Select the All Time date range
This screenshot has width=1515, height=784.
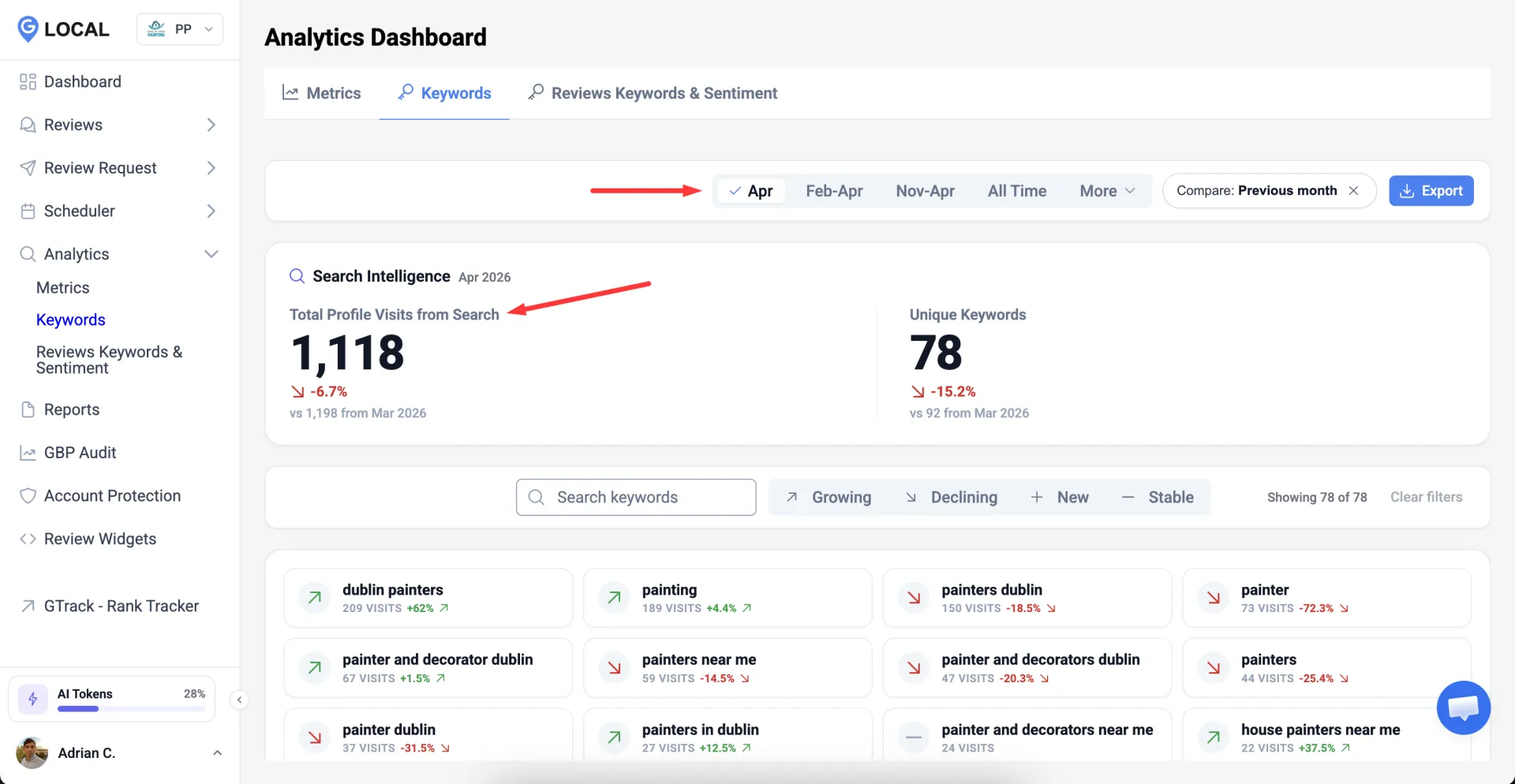(1017, 191)
